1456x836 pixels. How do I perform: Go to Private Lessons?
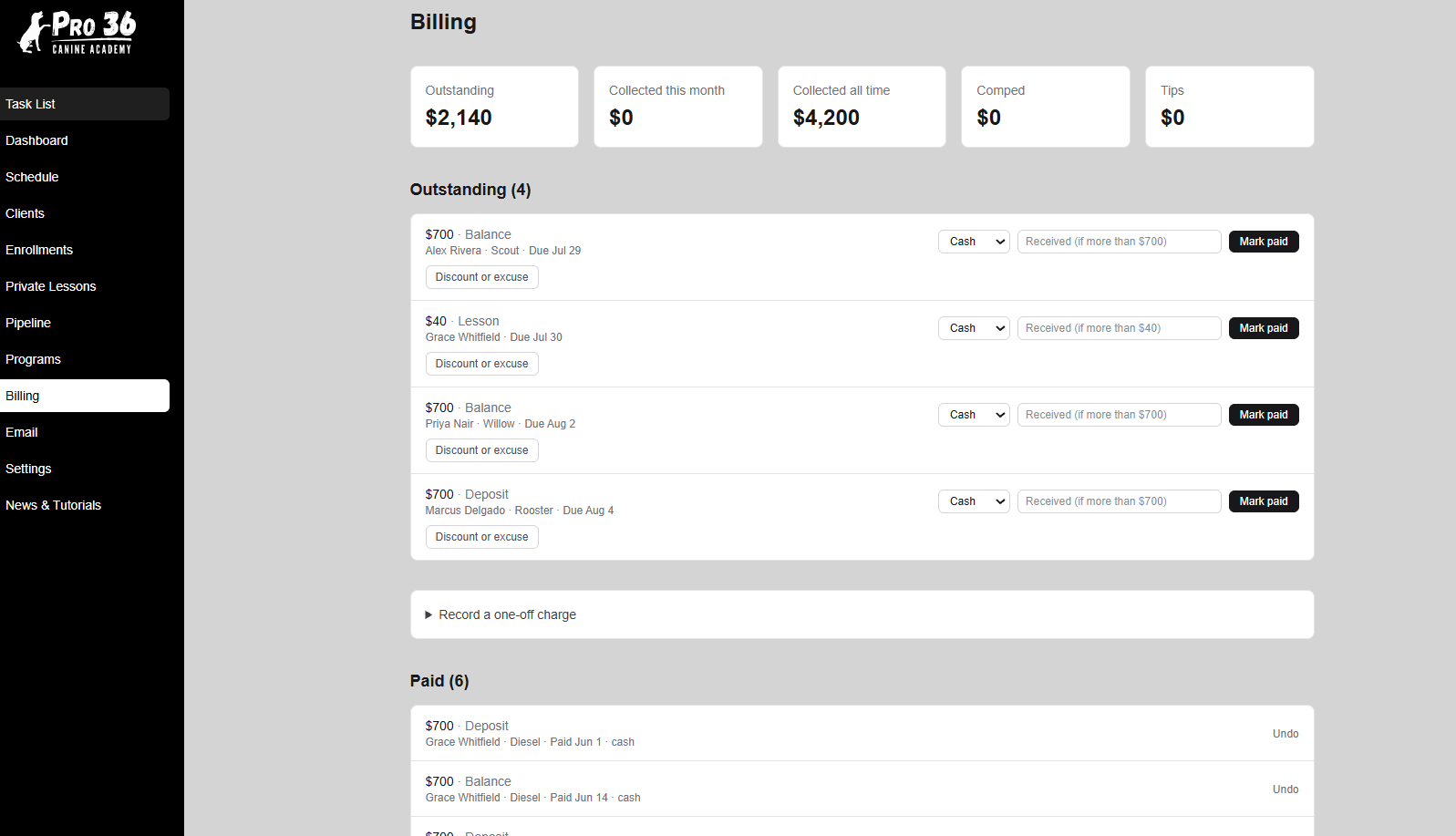85,286
